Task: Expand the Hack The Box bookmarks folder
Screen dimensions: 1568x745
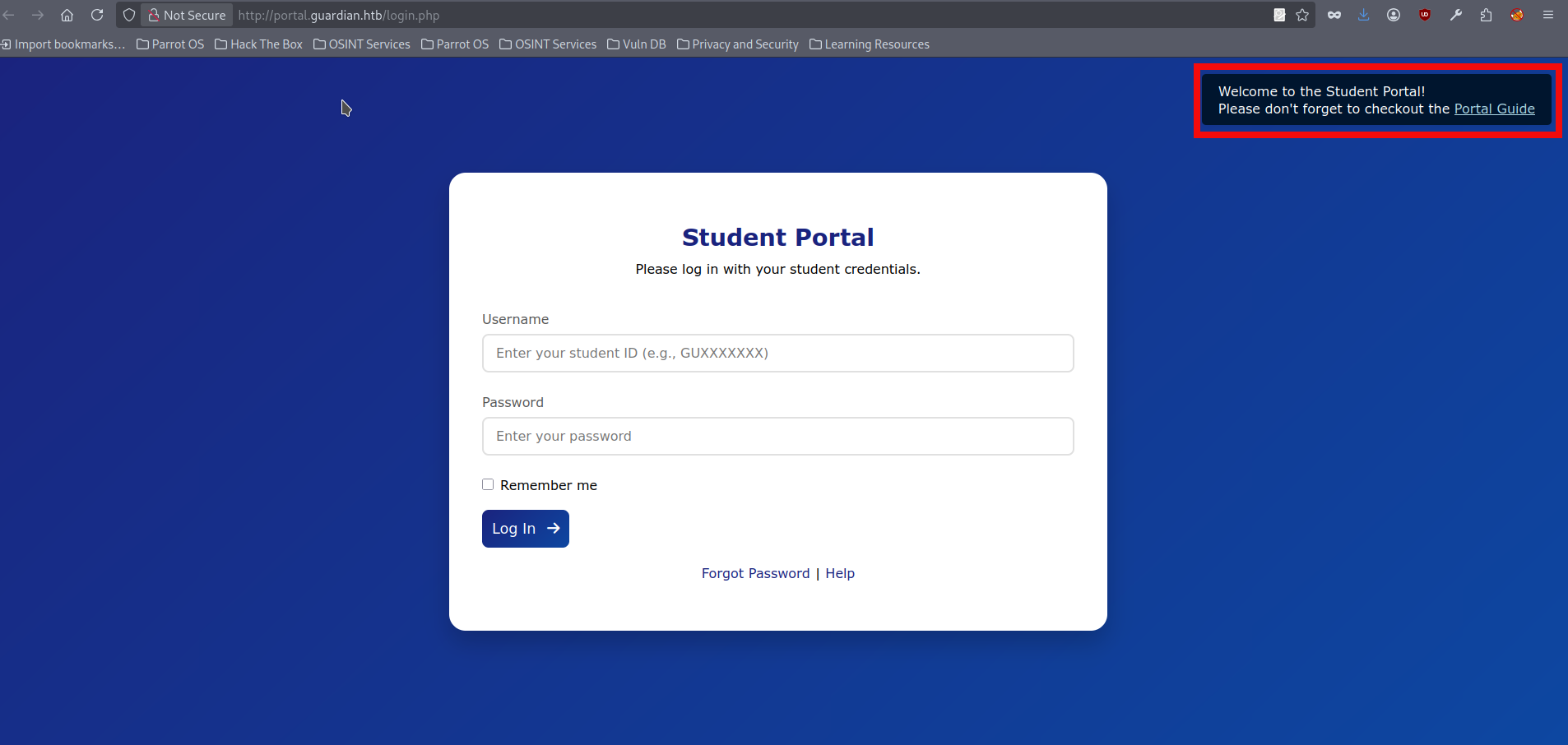Action: [x=258, y=44]
